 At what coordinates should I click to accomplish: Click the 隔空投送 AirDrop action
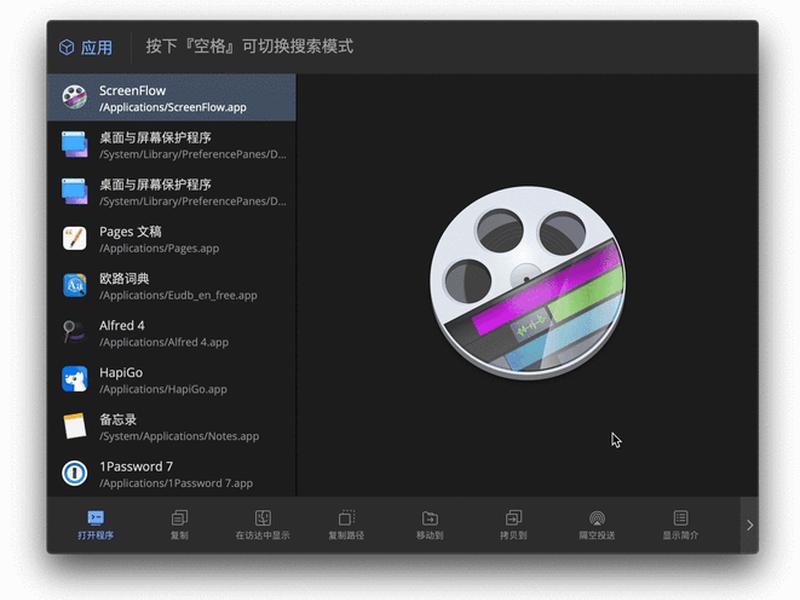pos(597,525)
